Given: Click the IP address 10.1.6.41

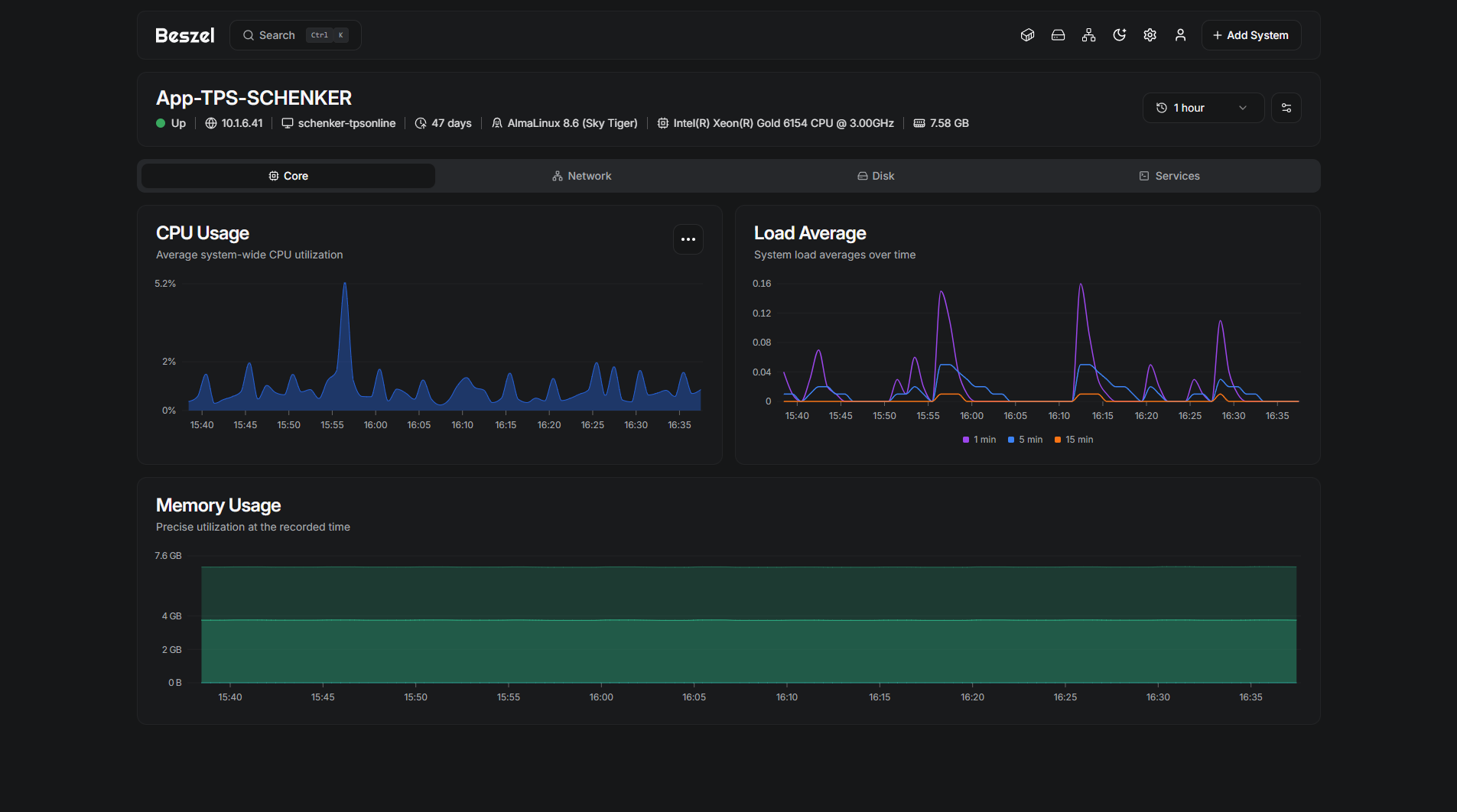Looking at the screenshot, I should [x=242, y=123].
